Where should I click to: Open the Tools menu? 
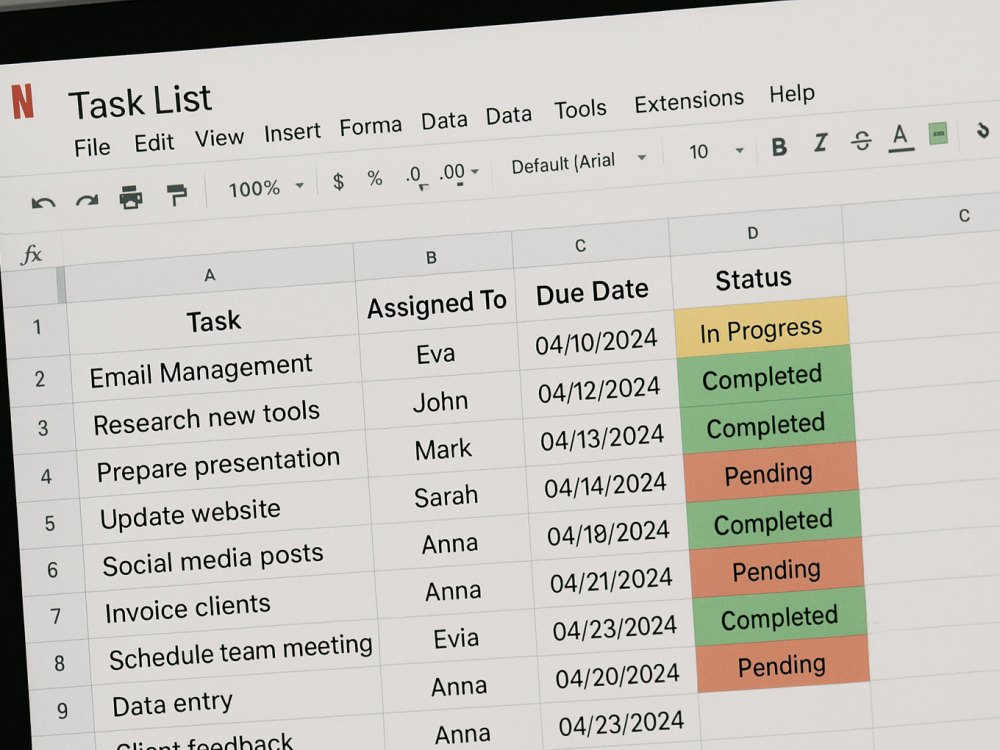click(580, 110)
